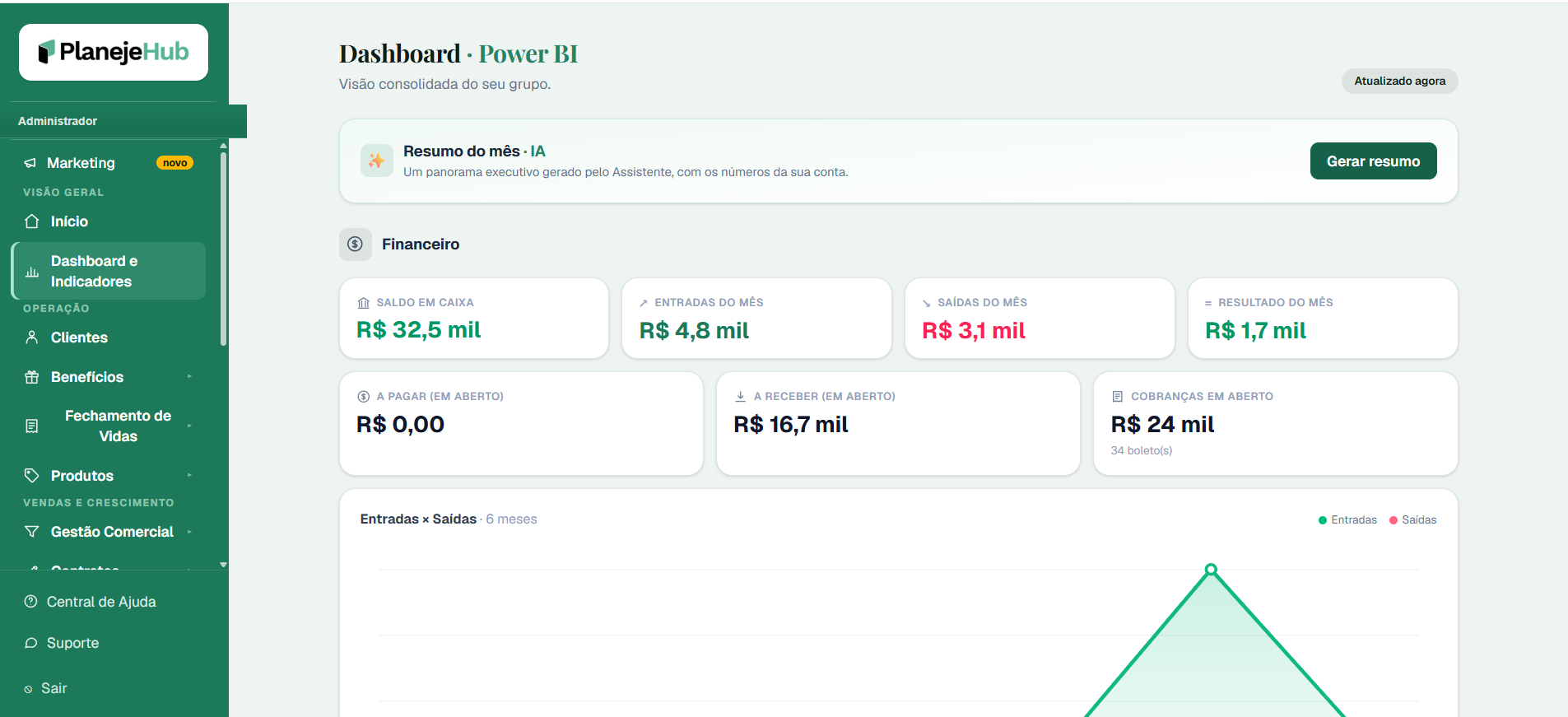The width and height of the screenshot is (1568, 717).
Task: Click the sidebar scrollbar down arrow
Action: (x=223, y=565)
